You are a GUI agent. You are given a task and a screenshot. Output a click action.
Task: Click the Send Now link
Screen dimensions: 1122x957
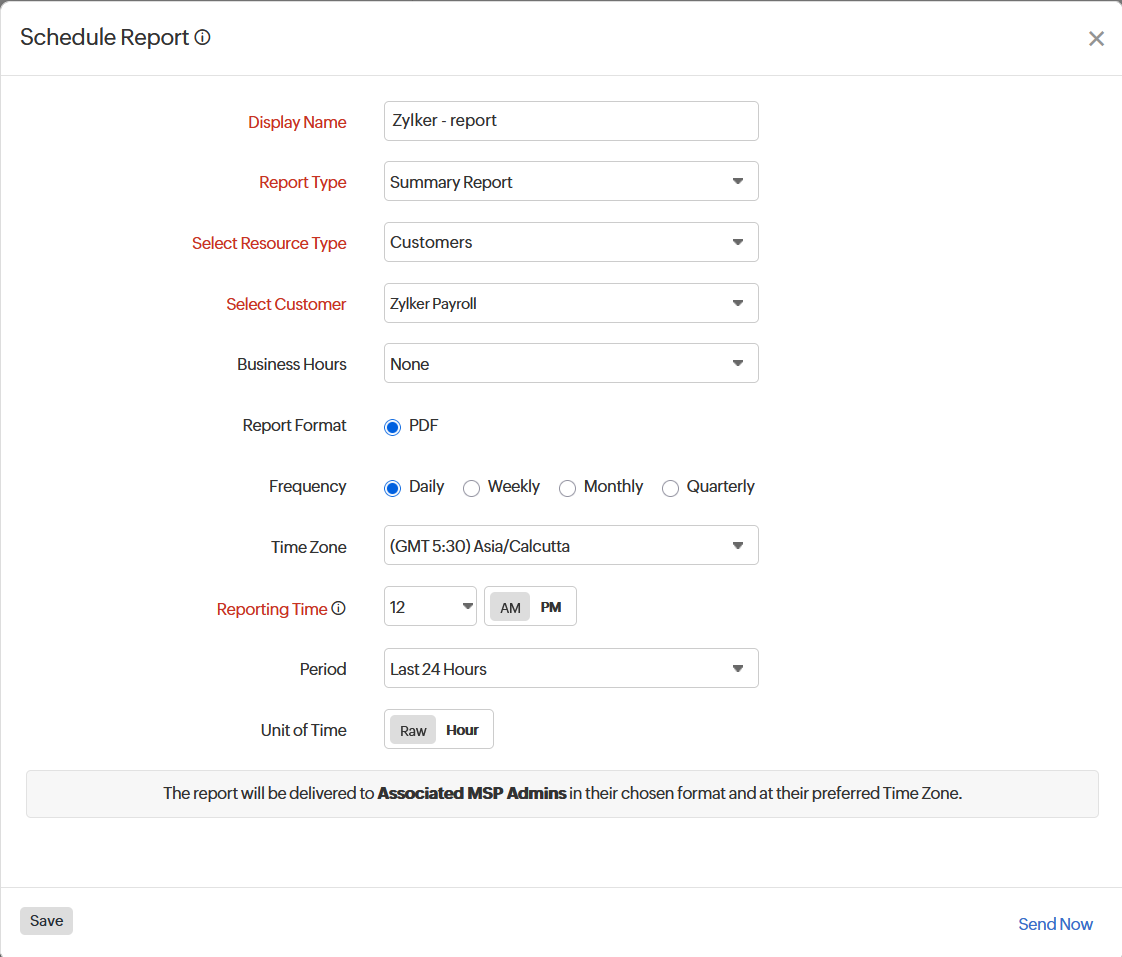point(1055,923)
